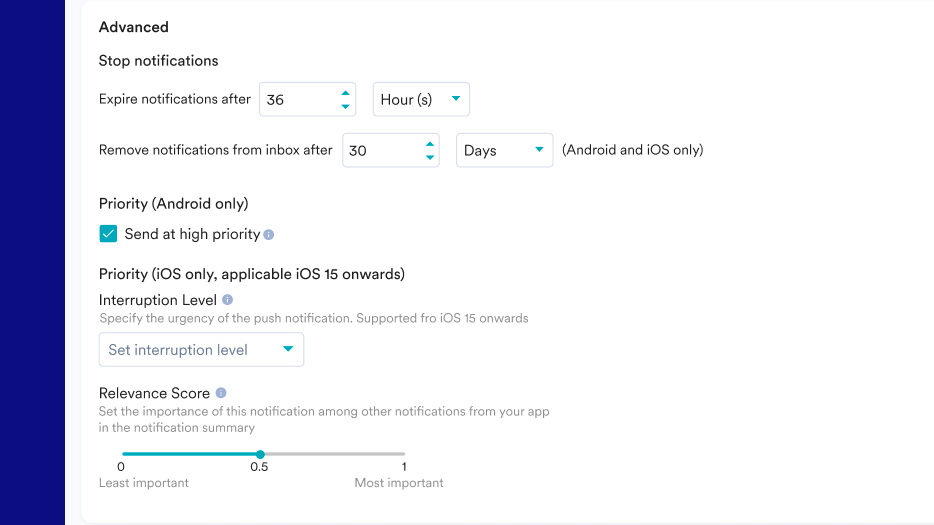
Task: Click the Relevance Score label
Action: pyautogui.click(x=154, y=393)
